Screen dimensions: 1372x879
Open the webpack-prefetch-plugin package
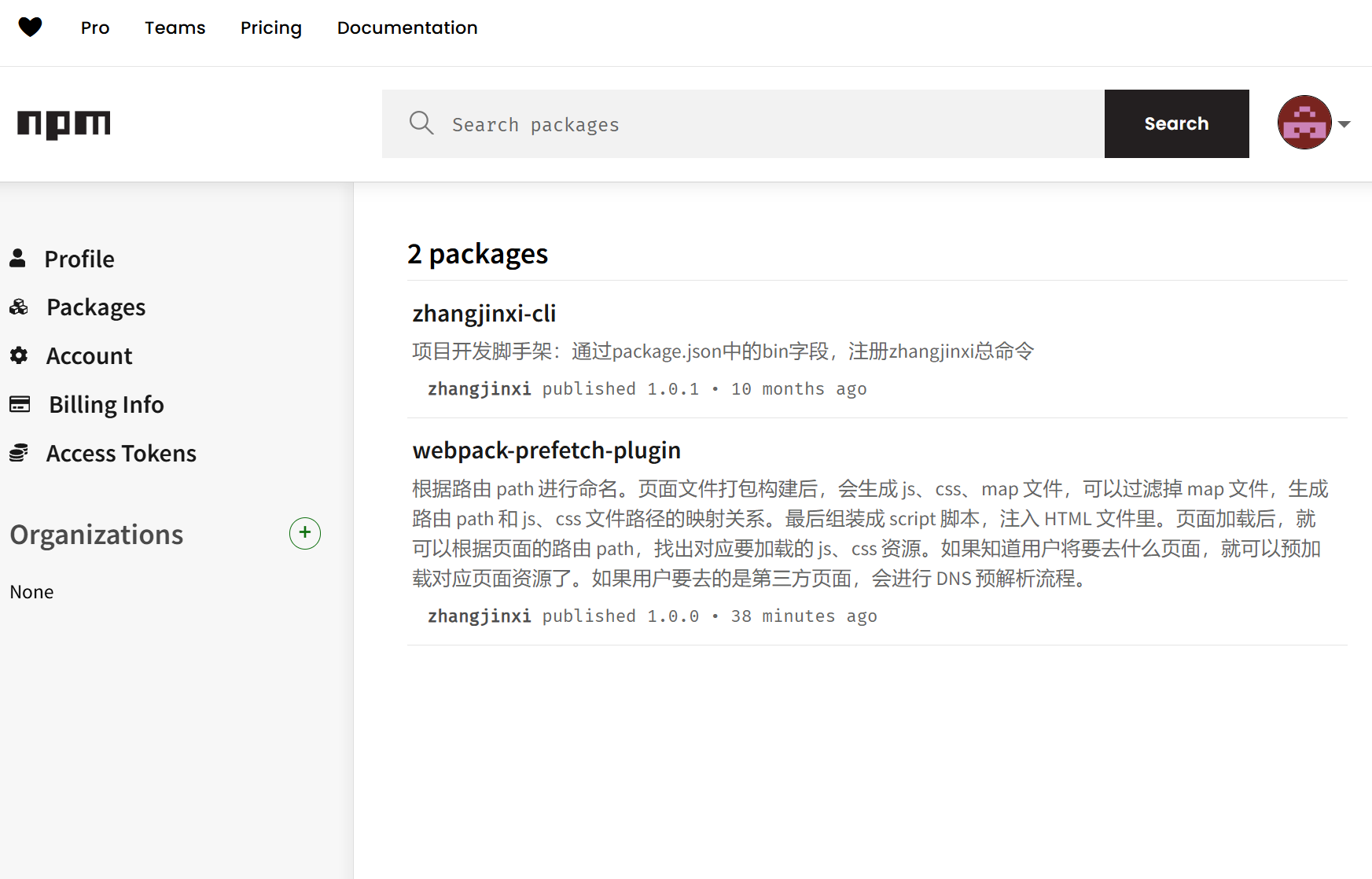click(546, 451)
